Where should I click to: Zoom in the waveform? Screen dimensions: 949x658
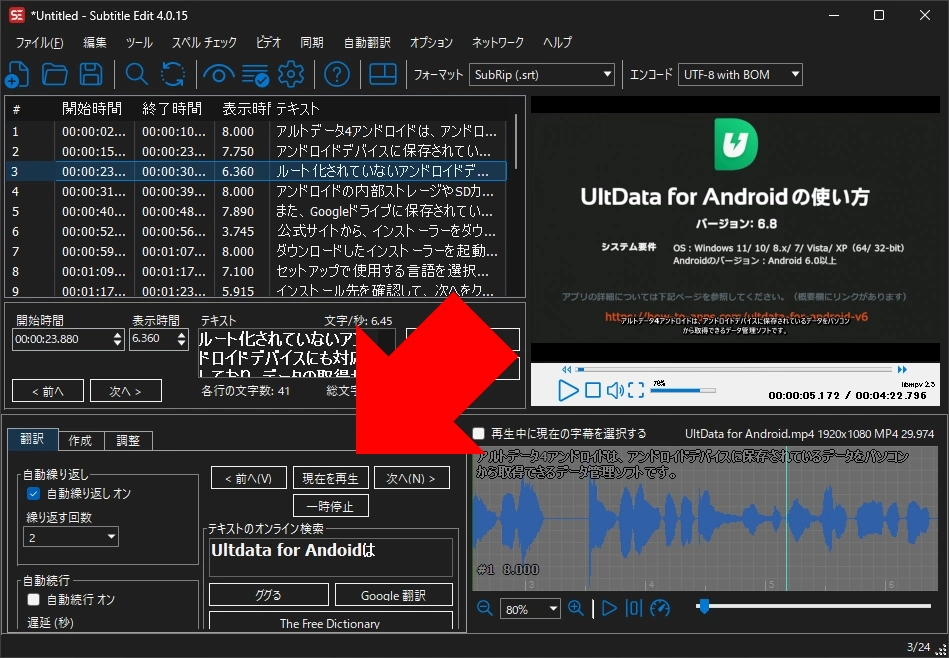(576, 608)
